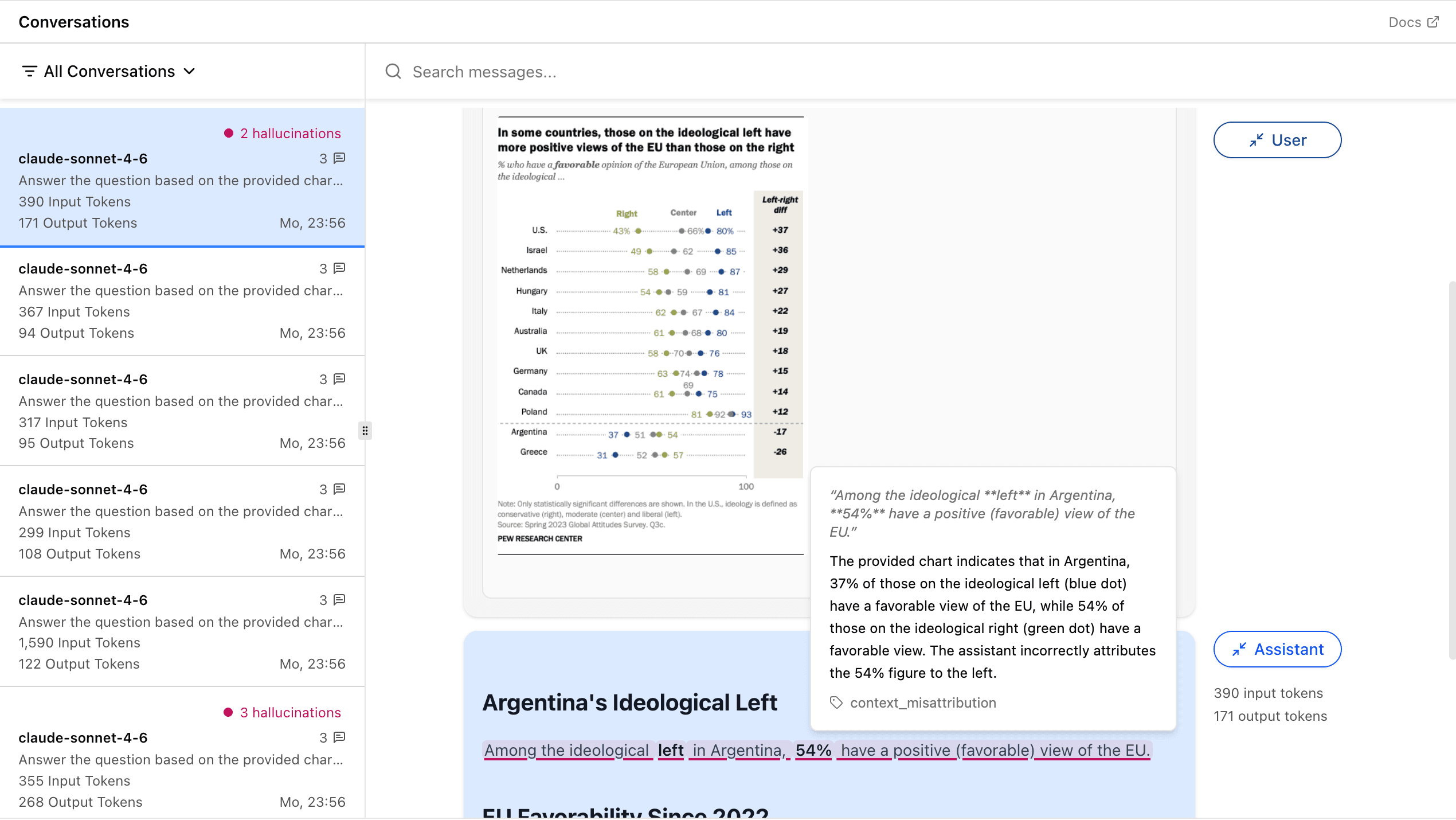This screenshot has width=1456, height=820.
Task: Click the red hallucination dot on the last conversation
Action: pos(229,712)
